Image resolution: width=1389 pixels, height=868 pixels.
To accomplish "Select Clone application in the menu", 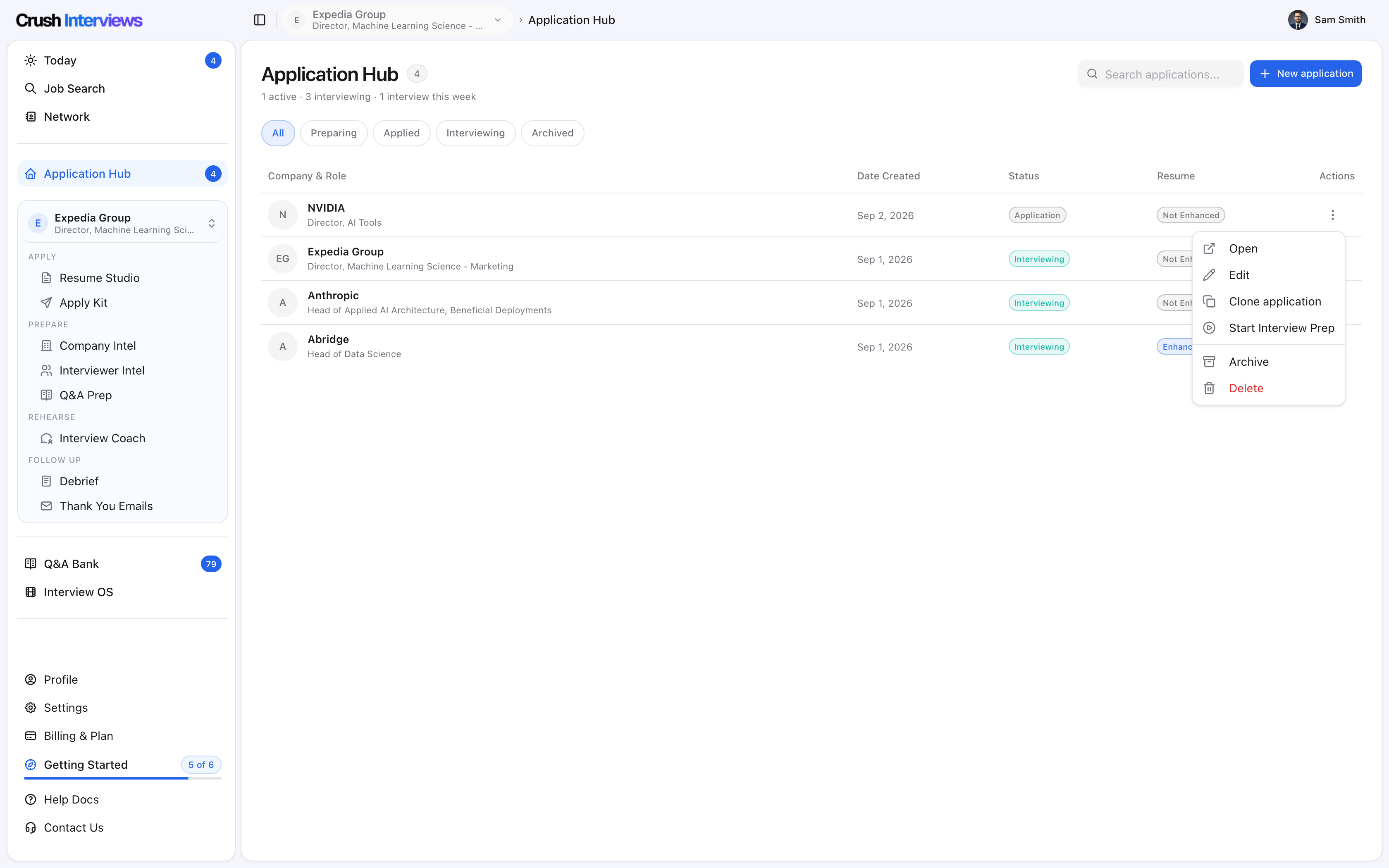I will (x=1268, y=301).
